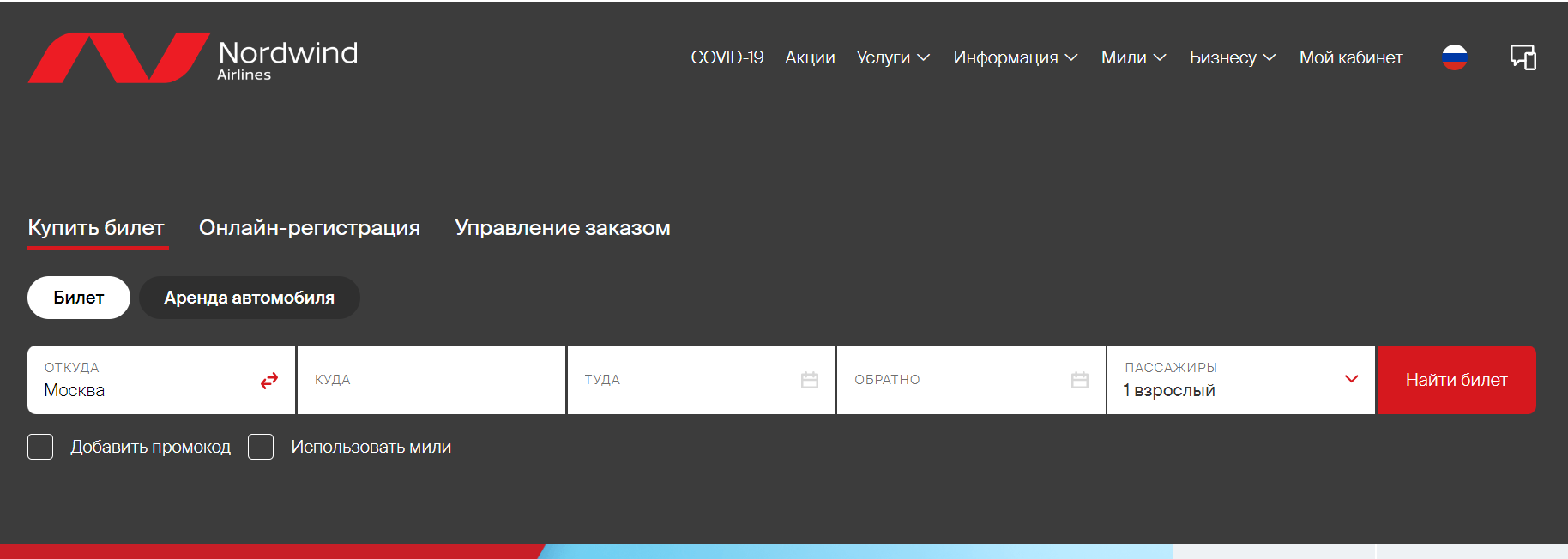The image size is (1568, 559).
Task: Go to Мой кабинет
Action: (1351, 57)
